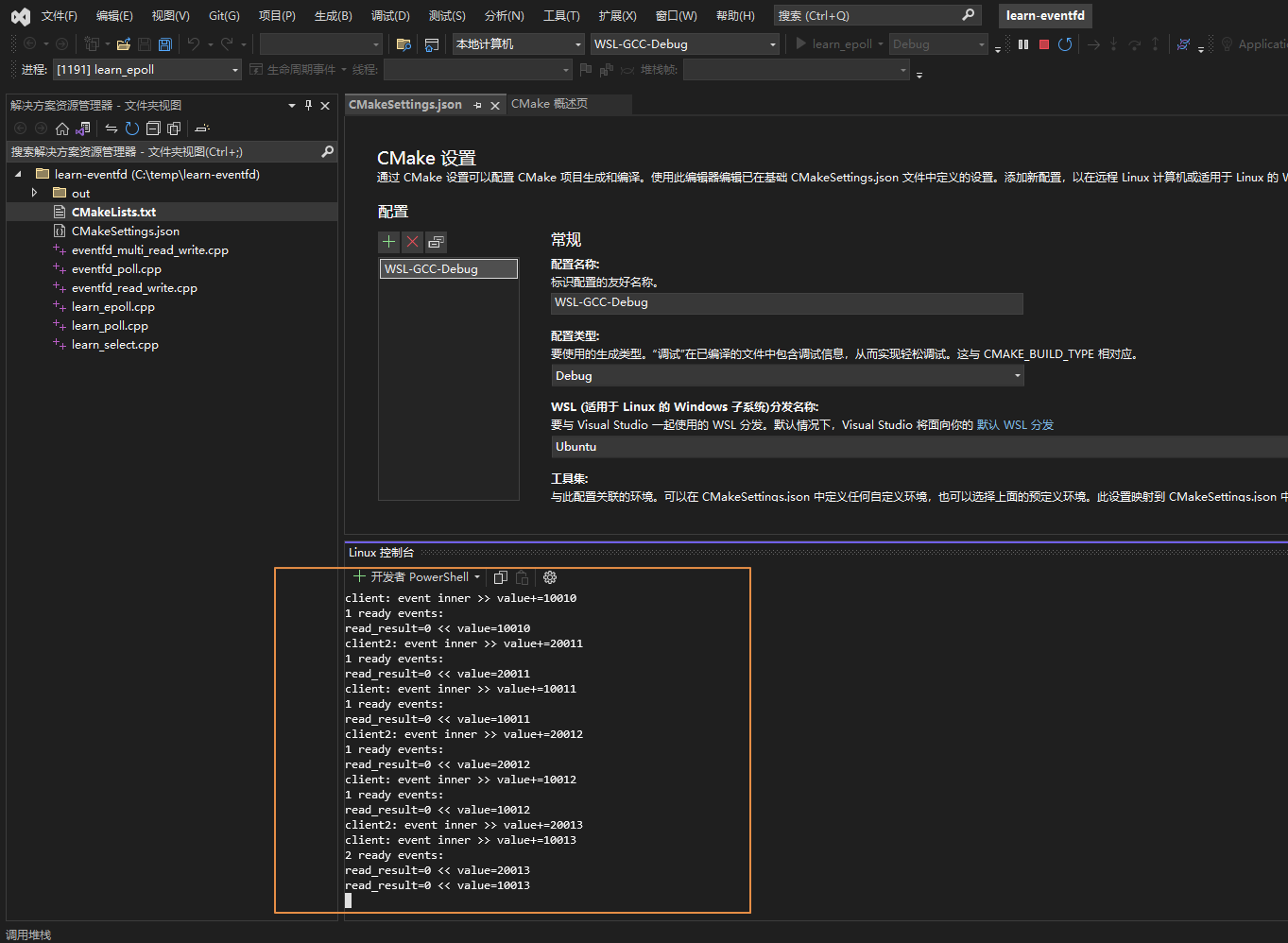Expand the out folder in Solution Explorer
This screenshot has height=943, width=1288.
tap(34, 193)
